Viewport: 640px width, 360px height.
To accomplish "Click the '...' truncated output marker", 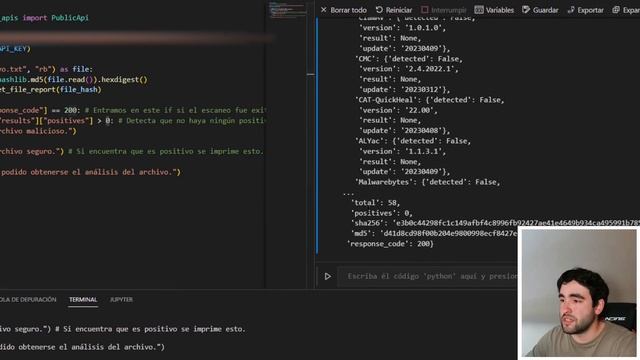I will [348, 193].
